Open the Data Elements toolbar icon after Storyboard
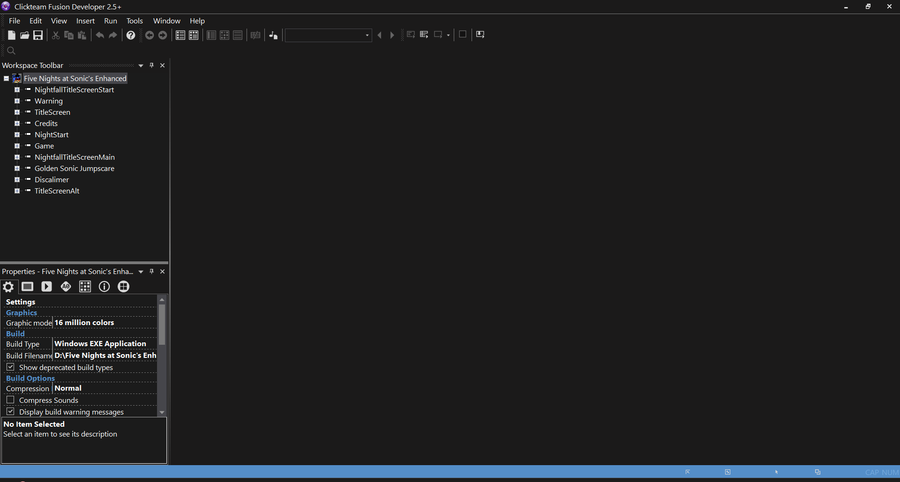 click(193, 36)
